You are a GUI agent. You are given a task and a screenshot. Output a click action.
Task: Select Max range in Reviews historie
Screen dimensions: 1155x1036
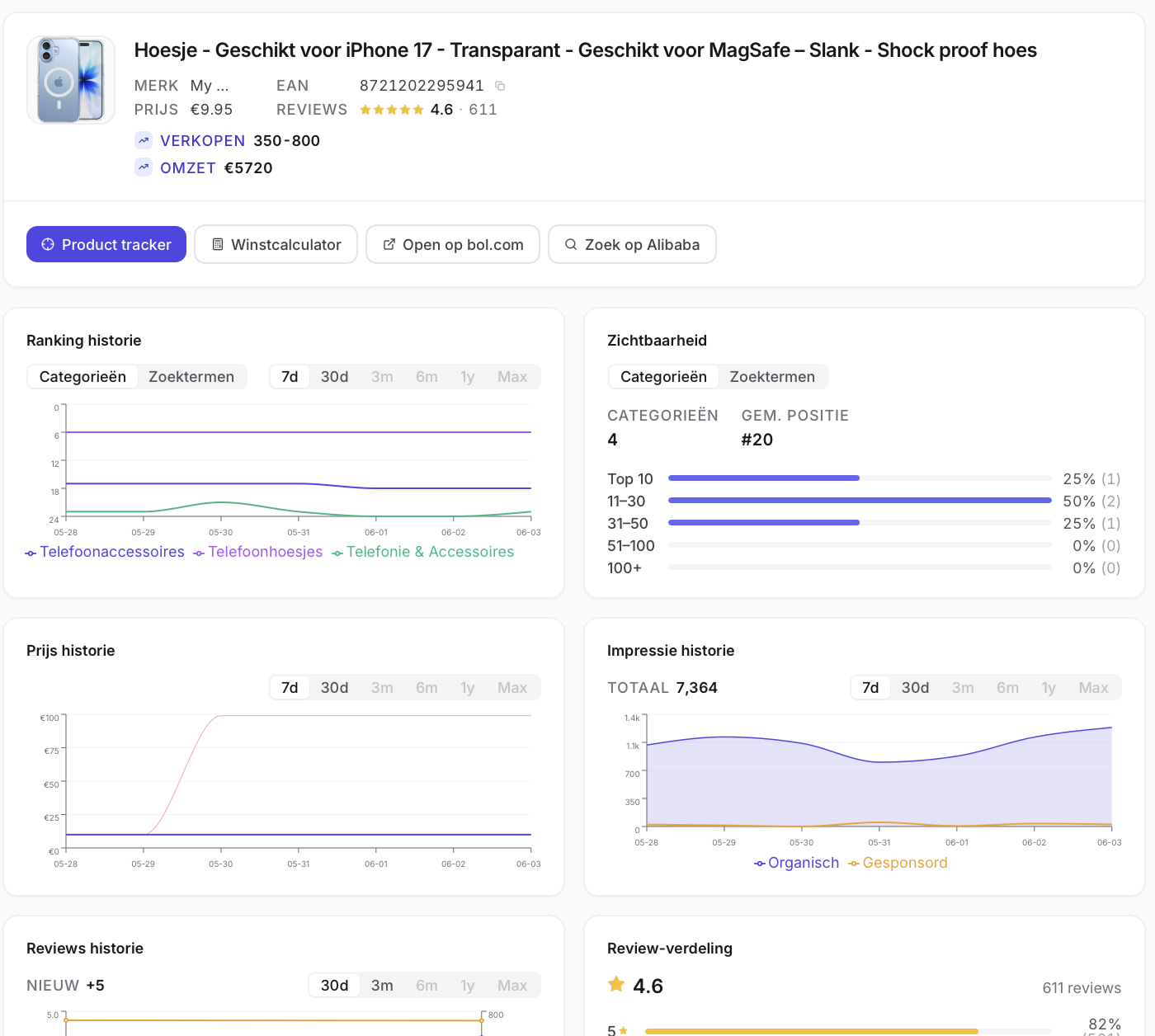tap(512, 985)
